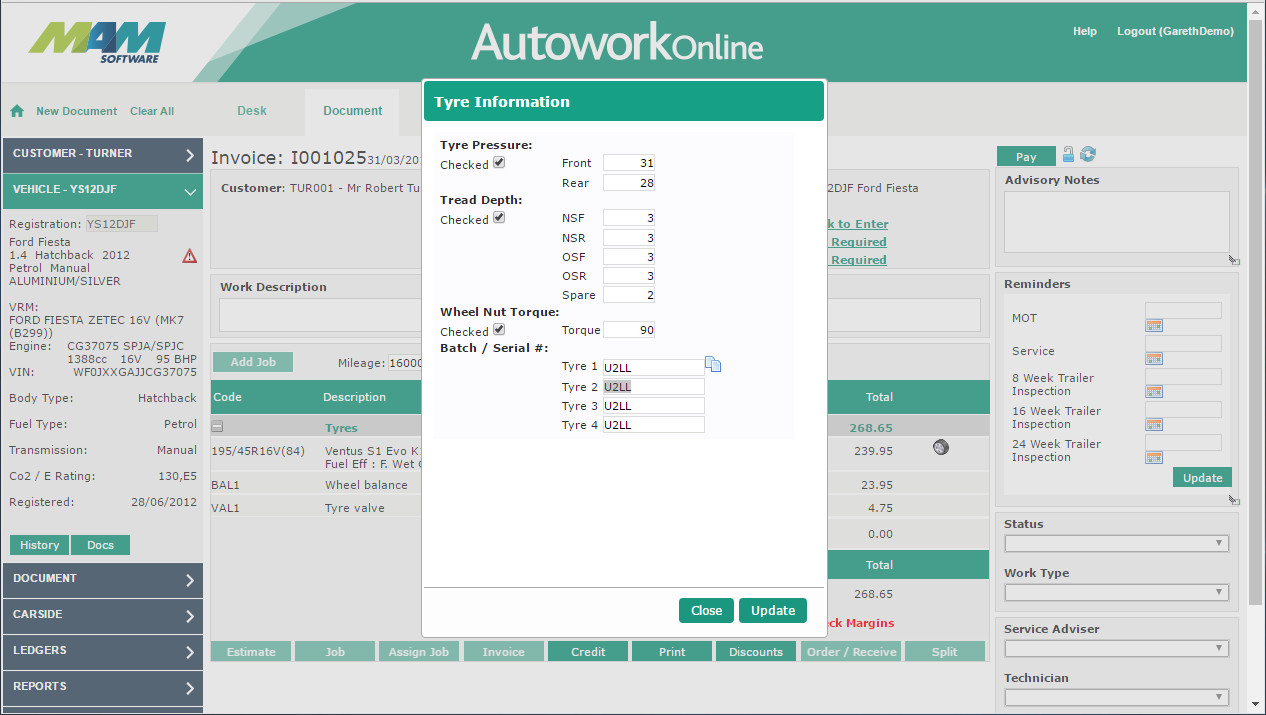
Task: Click the padlock icon next to Pay
Action: (1068, 154)
